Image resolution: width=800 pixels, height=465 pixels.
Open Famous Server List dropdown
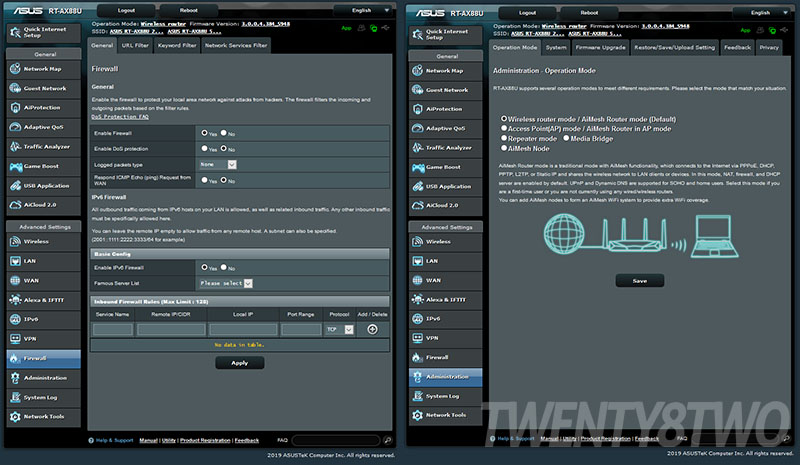click(226, 283)
